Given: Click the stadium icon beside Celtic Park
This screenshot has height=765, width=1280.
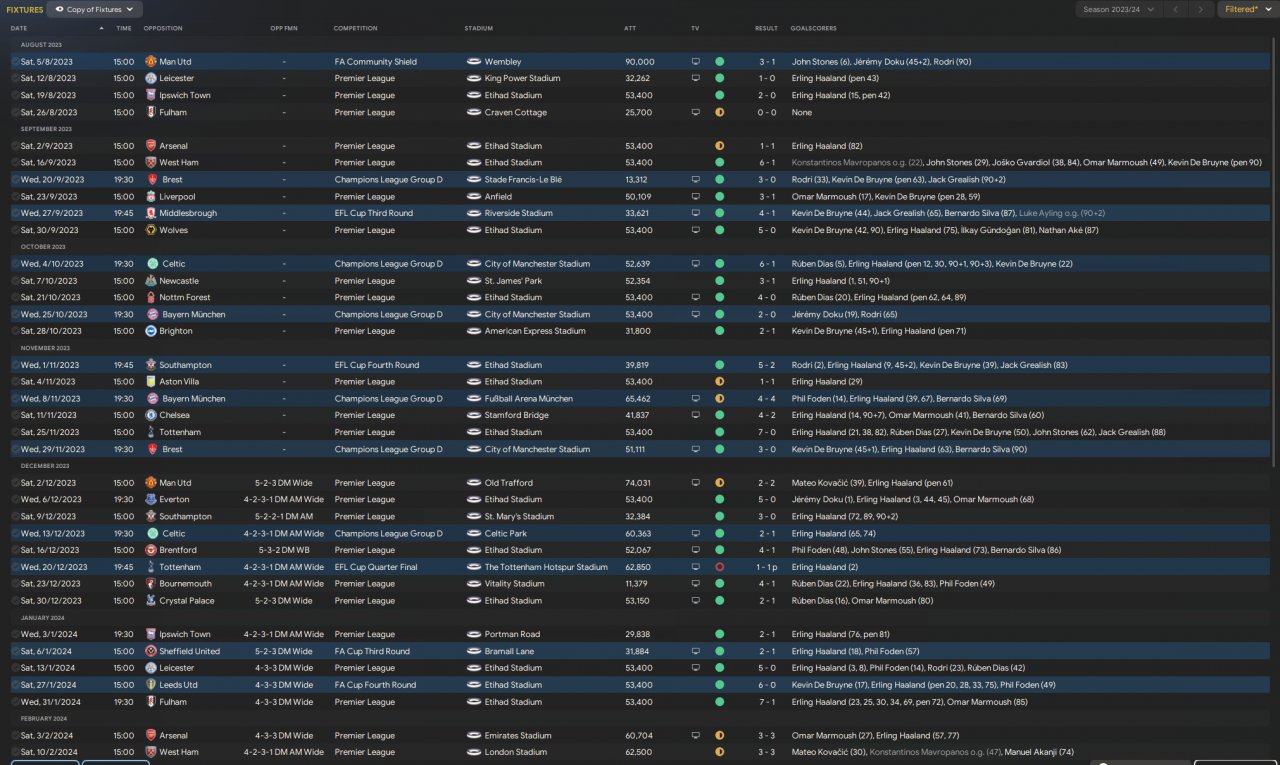Looking at the screenshot, I should pyautogui.click(x=473, y=533).
